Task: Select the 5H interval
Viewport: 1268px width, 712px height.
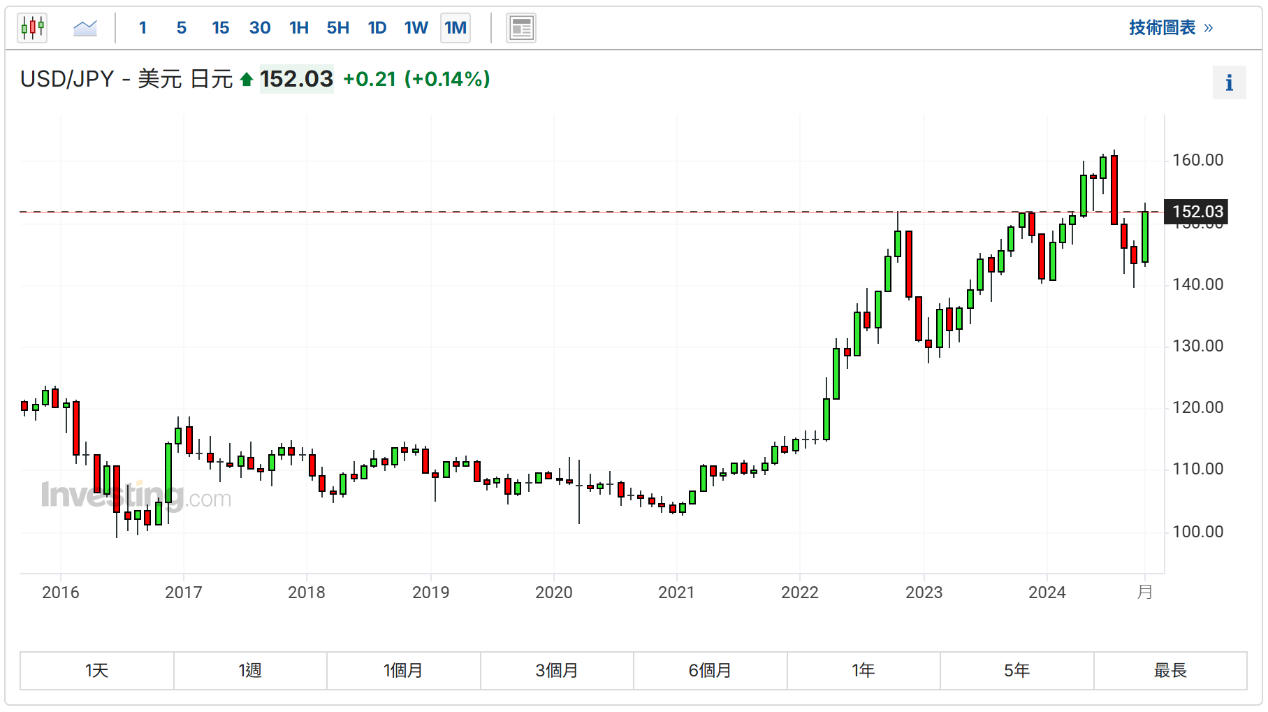Action: pyautogui.click(x=338, y=28)
